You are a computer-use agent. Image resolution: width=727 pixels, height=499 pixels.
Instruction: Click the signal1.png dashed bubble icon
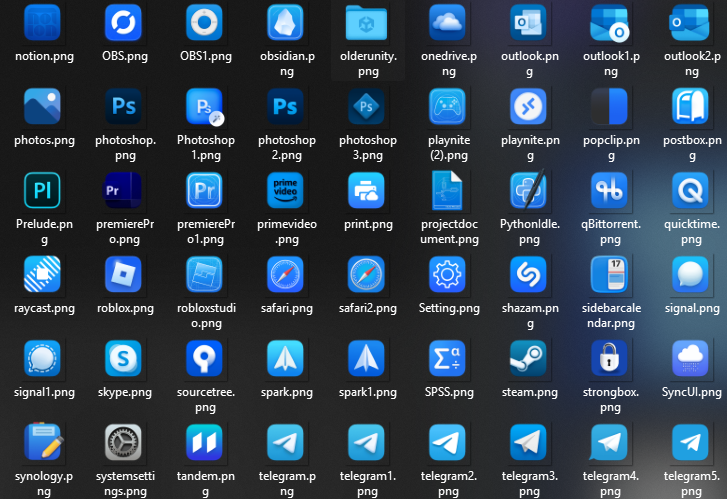[x=42, y=358]
